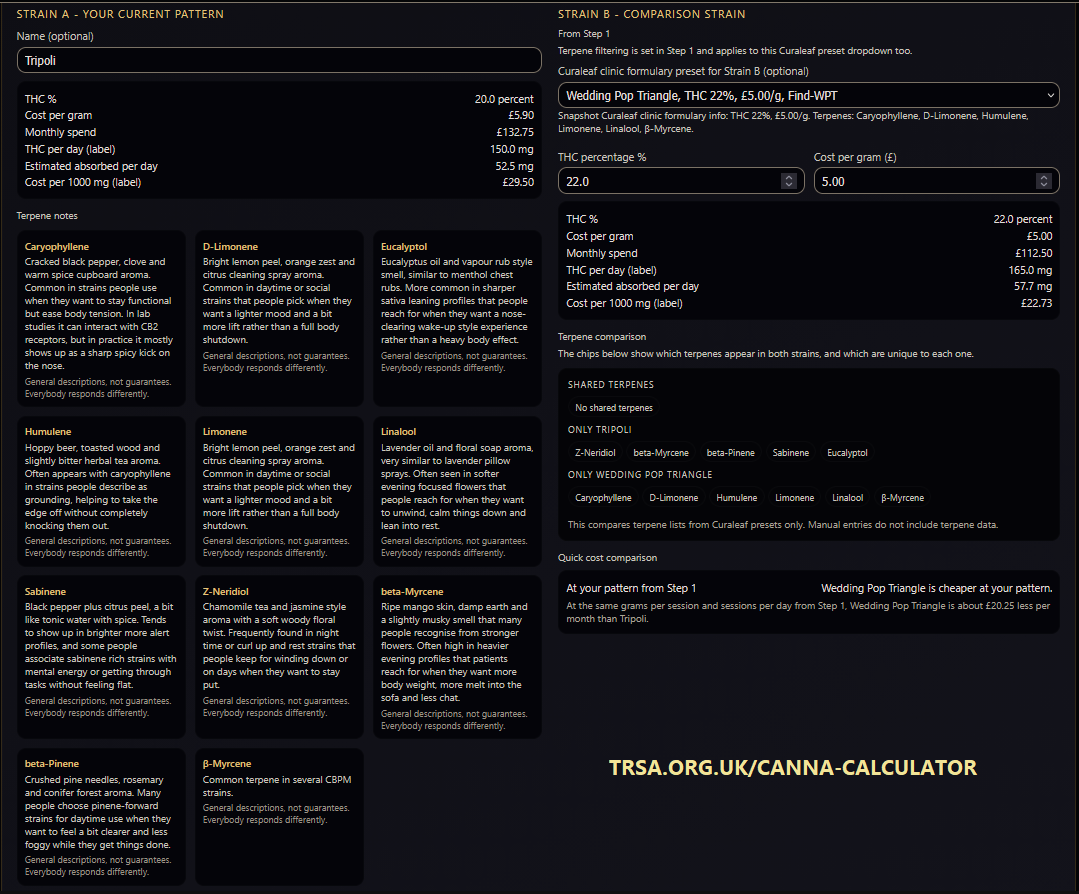Click the Sabinene chip under Only Tripoli
This screenshot has height=894, width=1079.
(x=791, y=453)
